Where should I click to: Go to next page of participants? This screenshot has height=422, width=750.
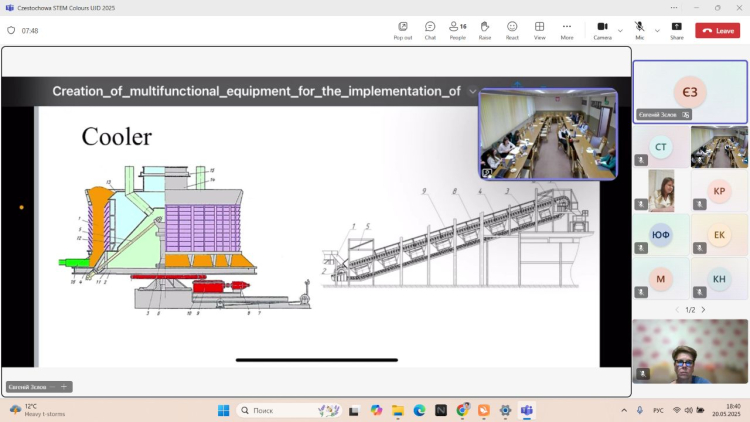click(x=703, y=310)
